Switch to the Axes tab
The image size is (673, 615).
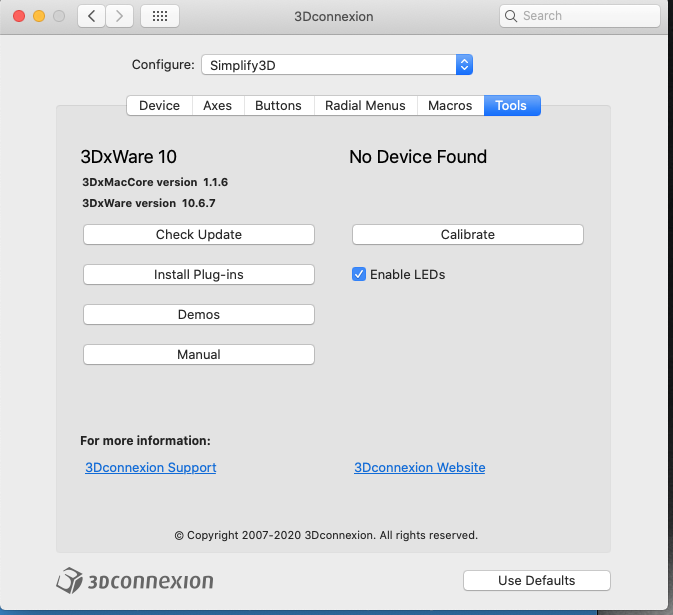pyautogui.click(x=218, y=106)
